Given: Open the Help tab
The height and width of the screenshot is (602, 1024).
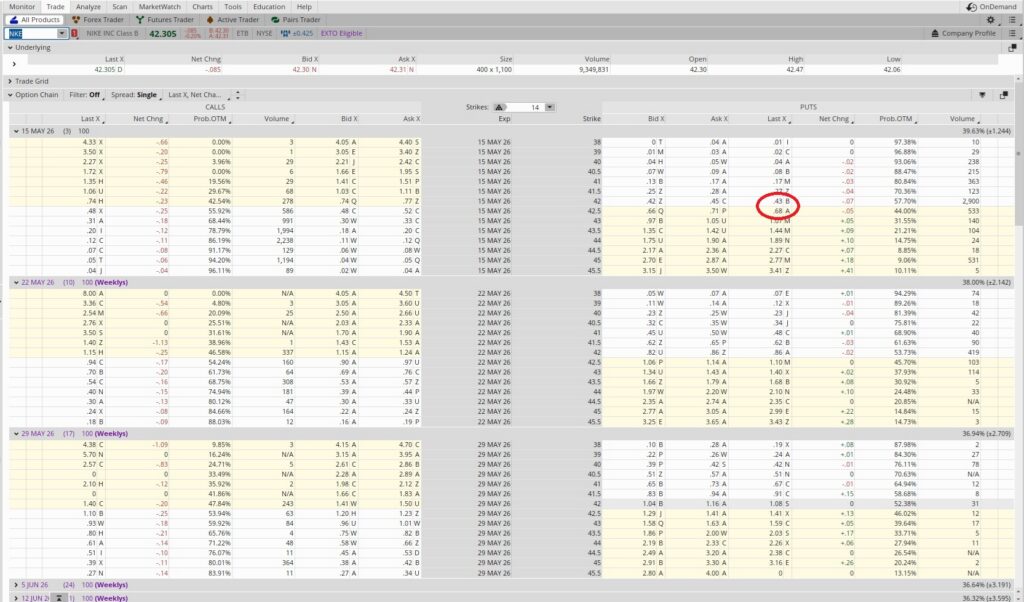Looking at the screenshot, I should 304,7.
